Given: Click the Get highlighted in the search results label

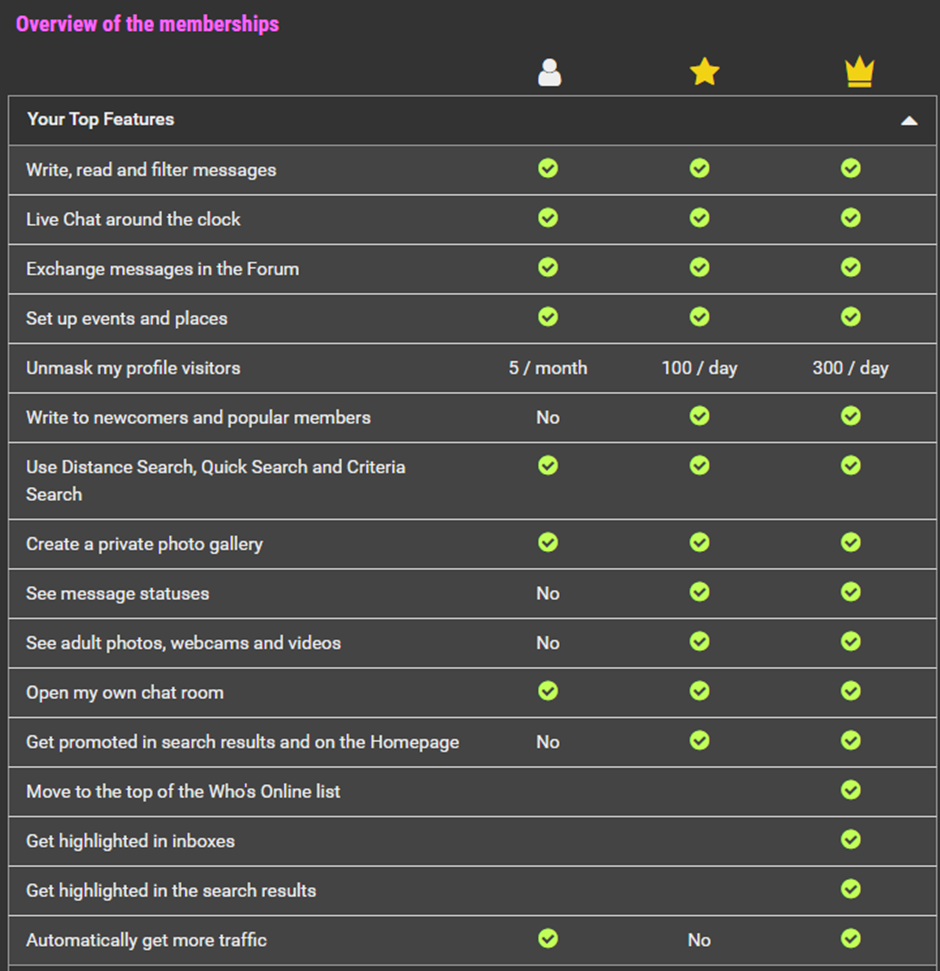Looking at the screenshot, I should pyautogui.click(x=171, y=890).
